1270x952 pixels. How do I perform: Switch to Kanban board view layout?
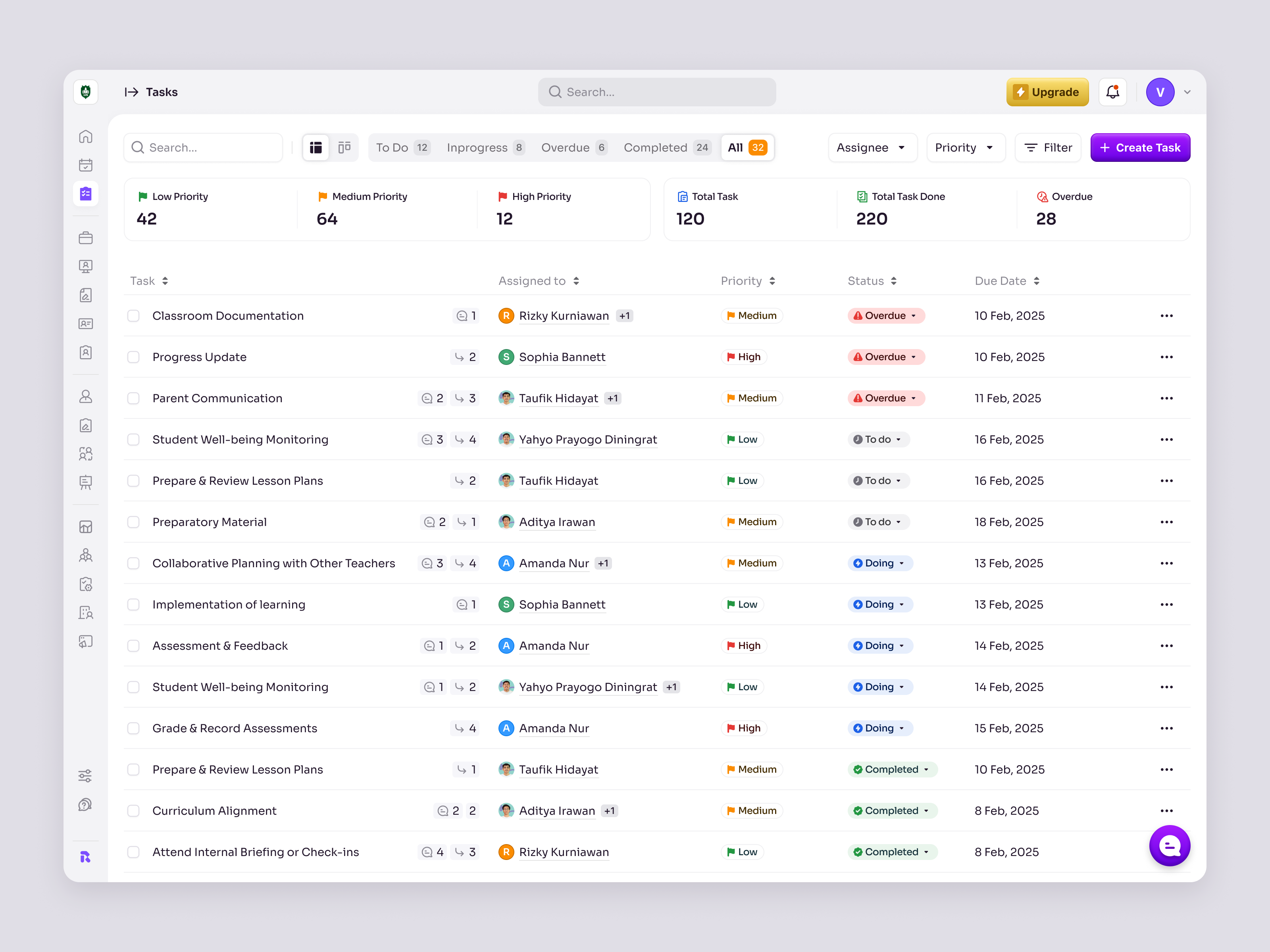click(344, 147)
